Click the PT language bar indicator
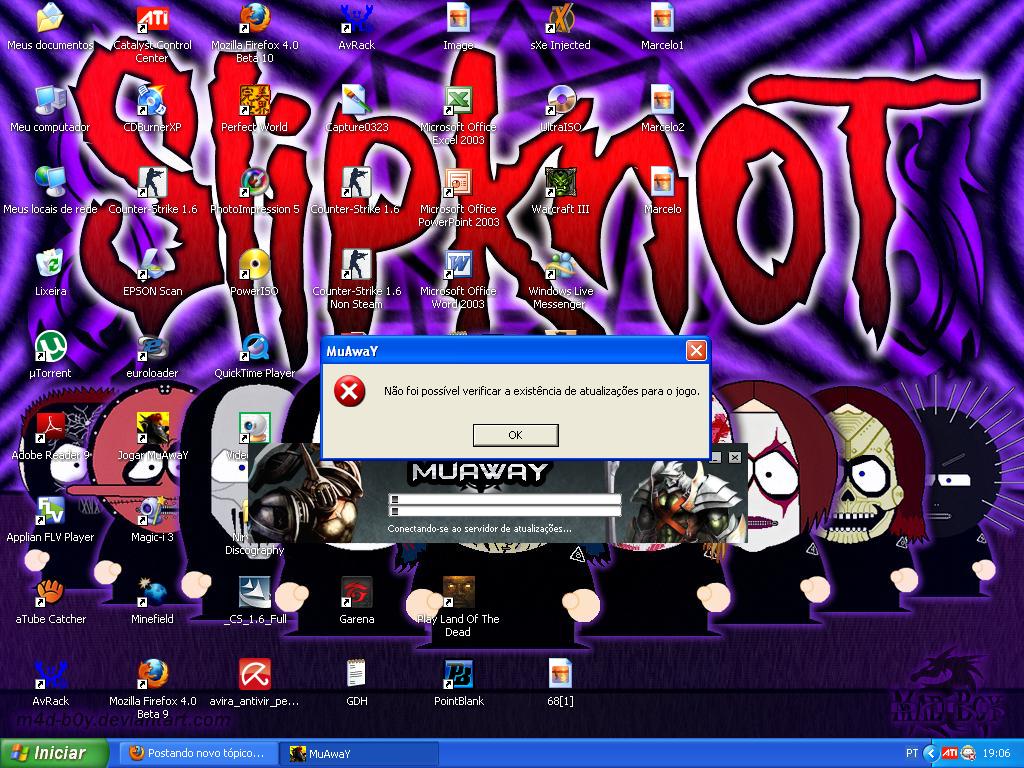1024x768 pixels. [x=912, y=753]
